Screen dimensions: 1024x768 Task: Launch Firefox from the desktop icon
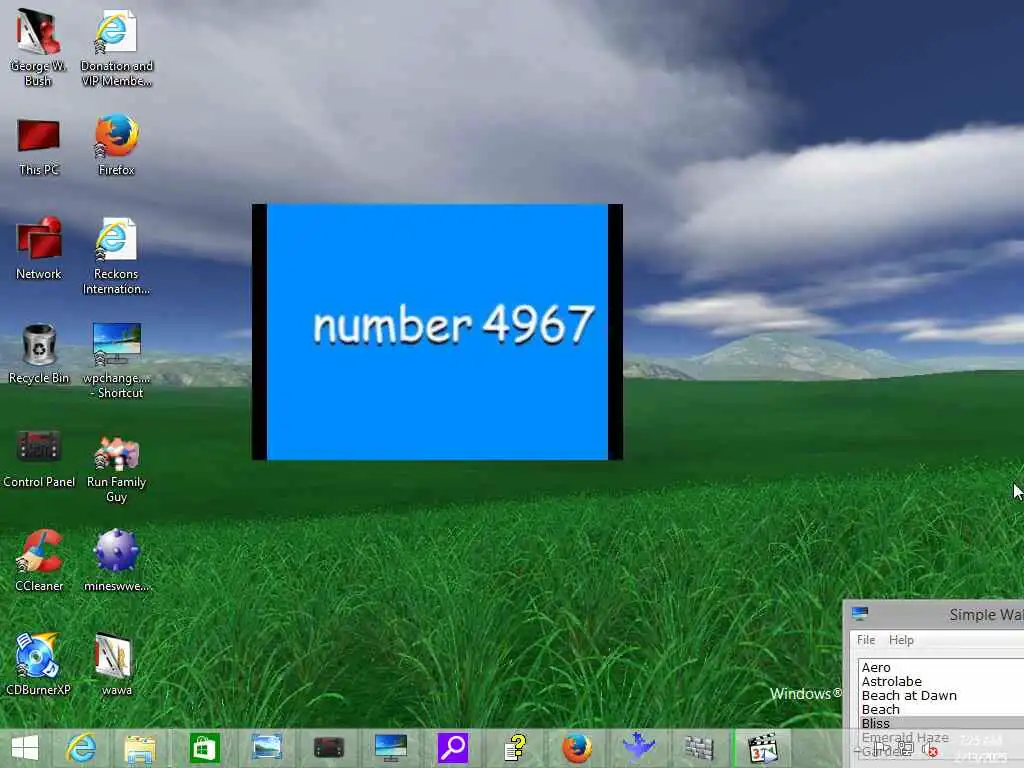click(116, 144)
